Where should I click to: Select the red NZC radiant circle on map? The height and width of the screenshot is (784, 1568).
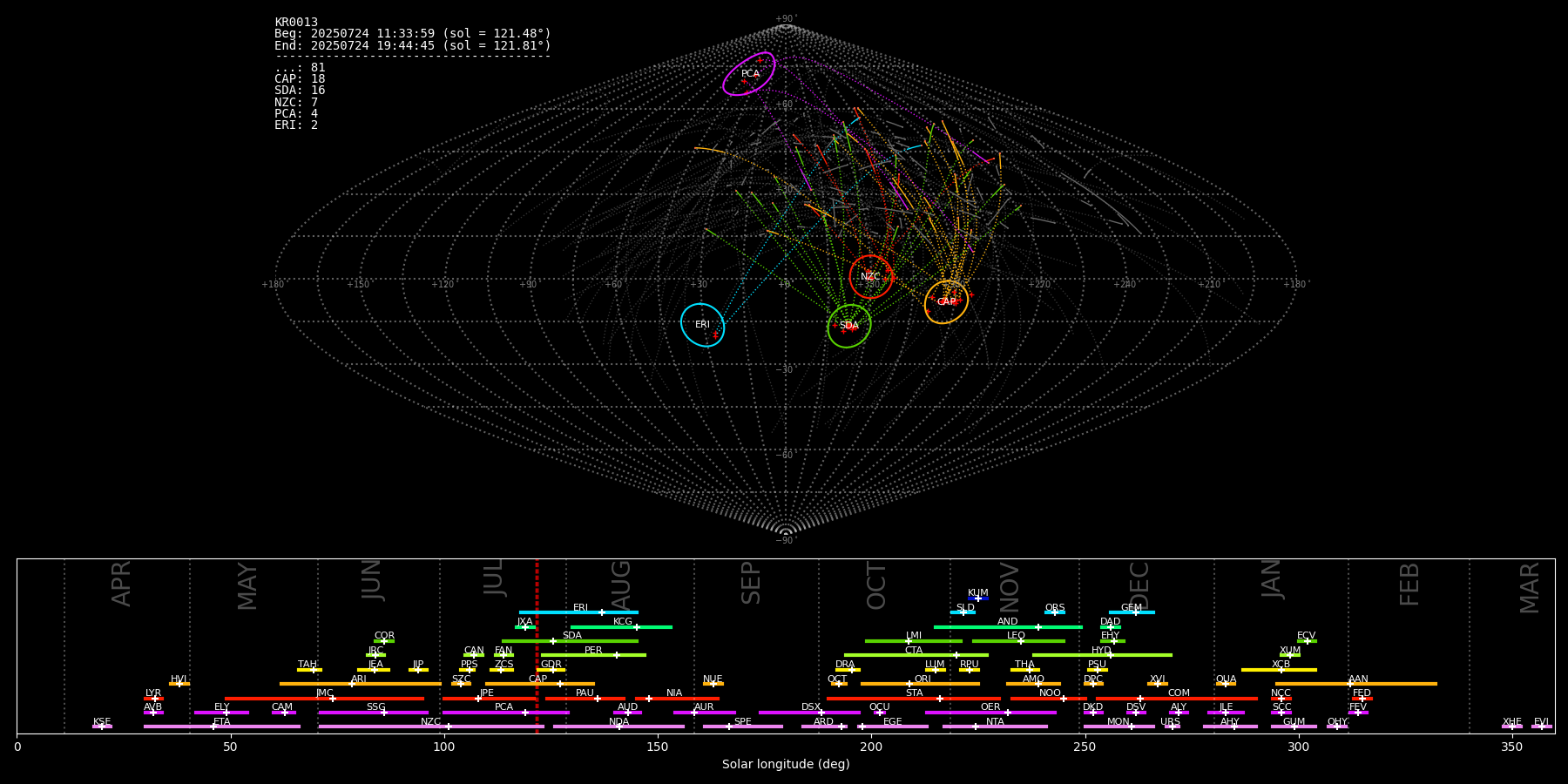tap(871, 277)
